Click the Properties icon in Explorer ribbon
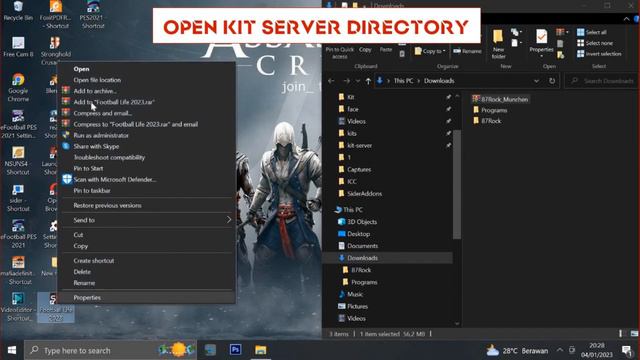 point(541,42)
